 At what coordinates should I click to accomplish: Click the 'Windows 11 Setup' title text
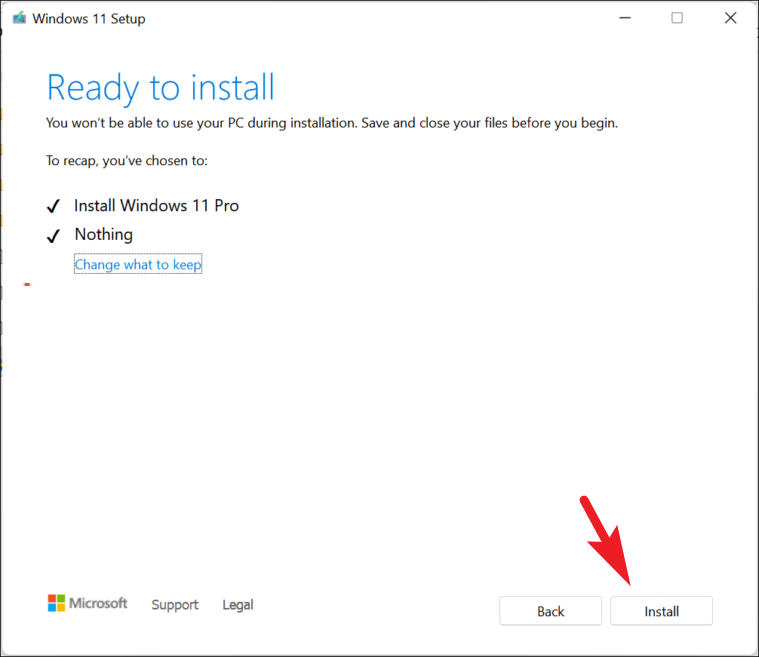tap(89, 18)
